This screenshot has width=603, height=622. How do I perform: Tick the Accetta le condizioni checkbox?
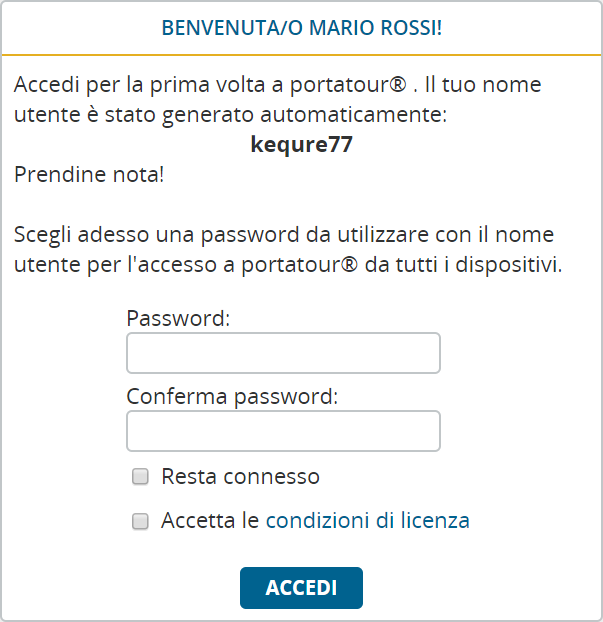coord(140,521)
